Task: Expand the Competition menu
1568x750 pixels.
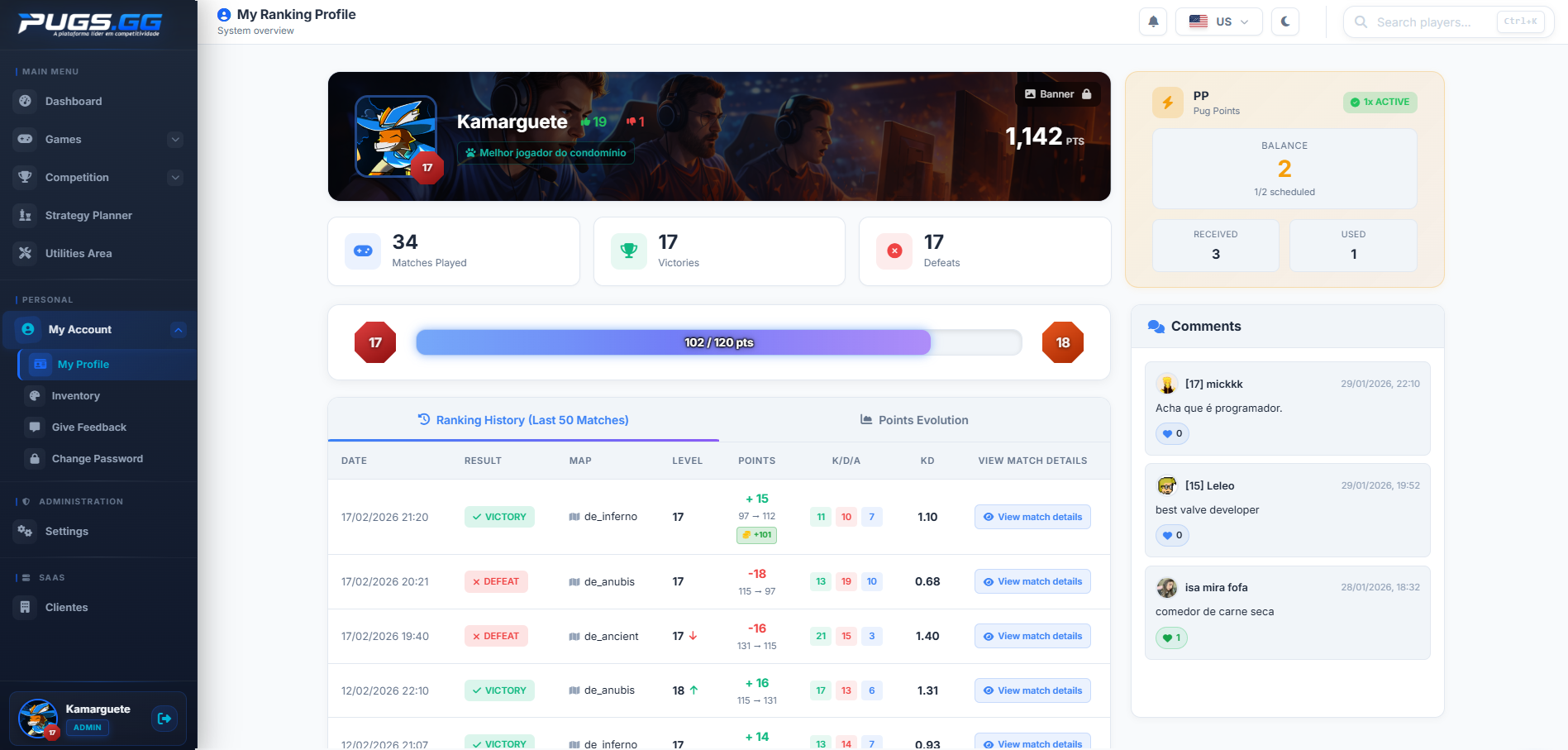Action: (174, 177)
